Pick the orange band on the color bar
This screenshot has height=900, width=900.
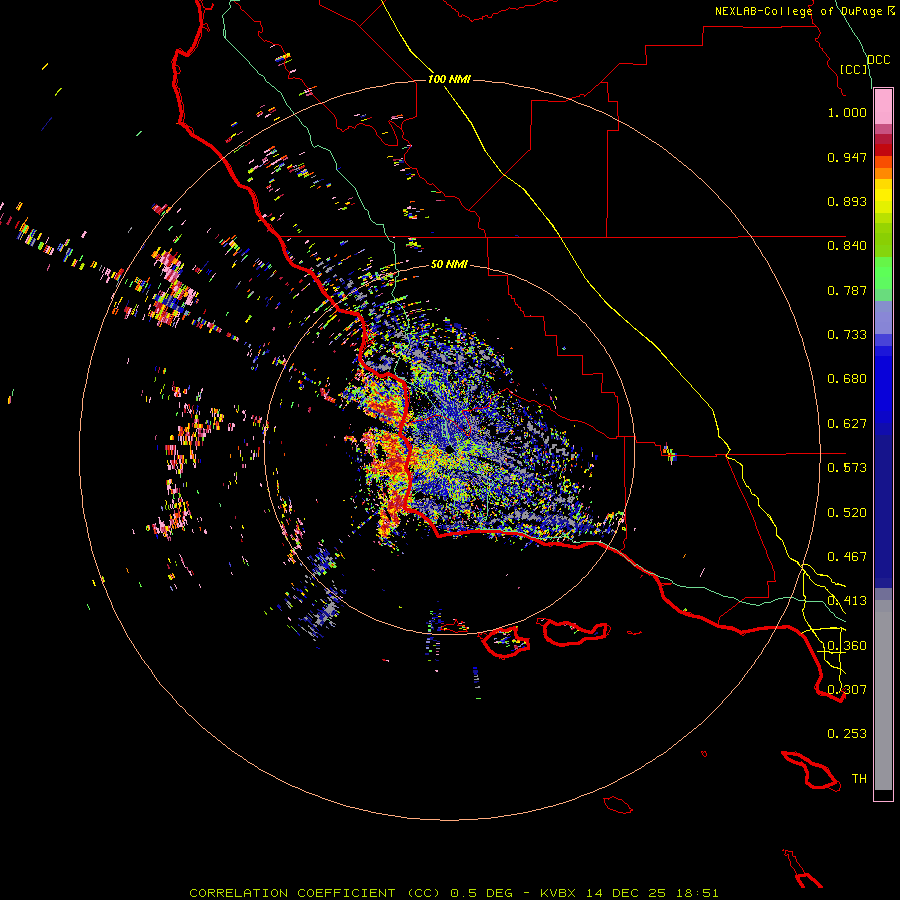(883, 173)
